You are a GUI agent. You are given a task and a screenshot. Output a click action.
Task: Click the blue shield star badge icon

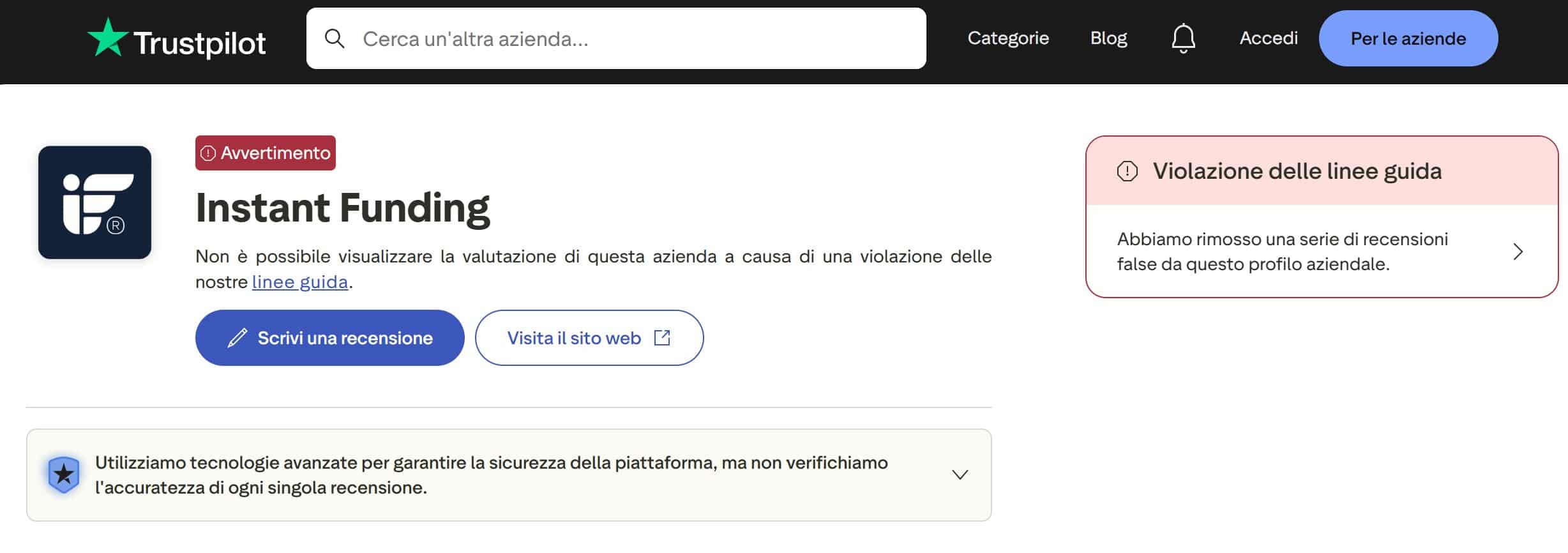pyautogui.click(x=63, y=474)
